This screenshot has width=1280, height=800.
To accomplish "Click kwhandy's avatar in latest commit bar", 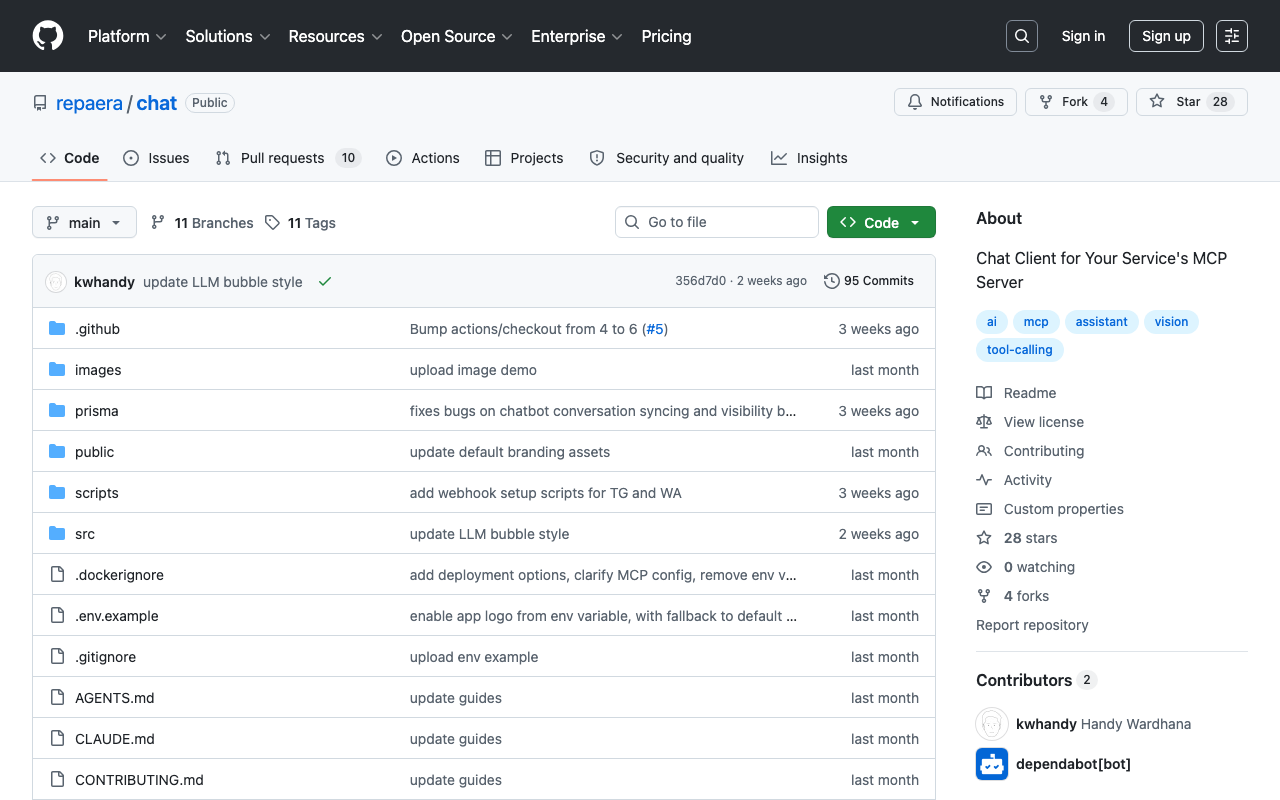I will pyautogui.click(x=56, y=282).
